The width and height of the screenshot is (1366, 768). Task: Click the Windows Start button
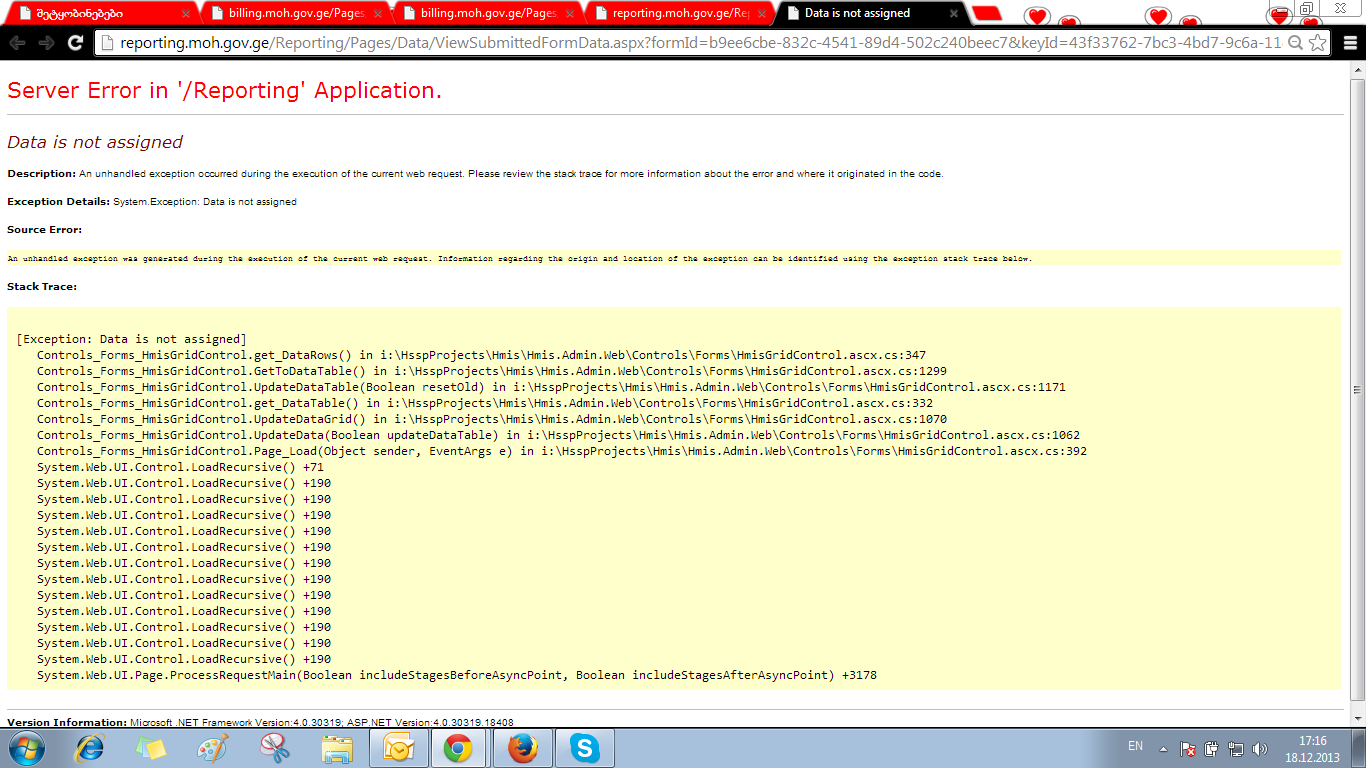point(28,748)
